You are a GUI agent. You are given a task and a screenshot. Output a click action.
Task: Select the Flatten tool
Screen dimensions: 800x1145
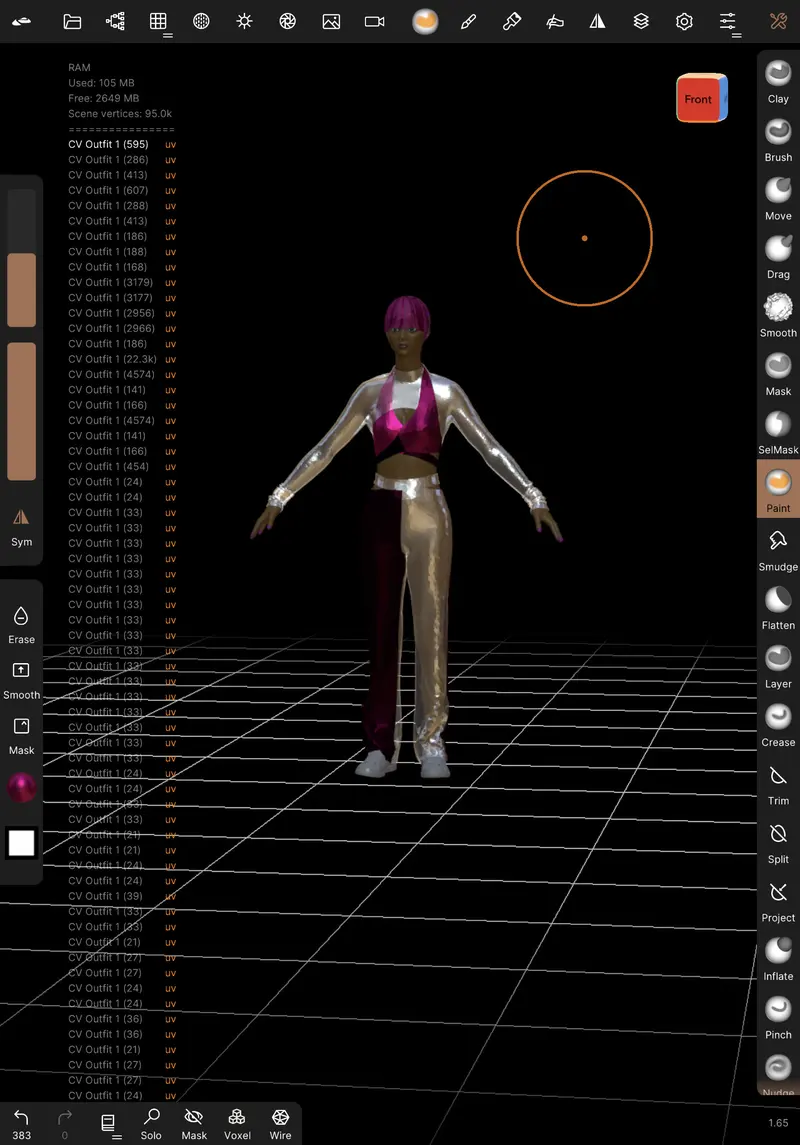point(778,608)
